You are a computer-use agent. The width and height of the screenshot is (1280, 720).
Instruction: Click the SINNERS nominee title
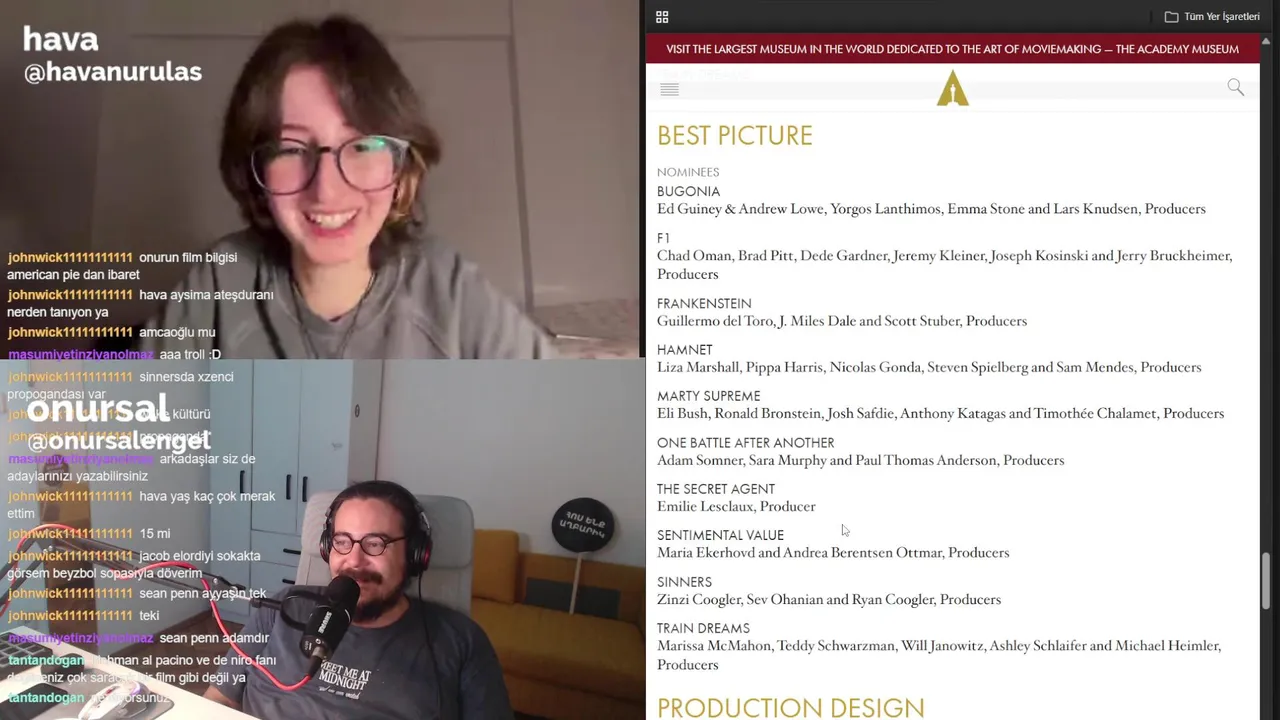pyautogui.click(x=684, y=582)
